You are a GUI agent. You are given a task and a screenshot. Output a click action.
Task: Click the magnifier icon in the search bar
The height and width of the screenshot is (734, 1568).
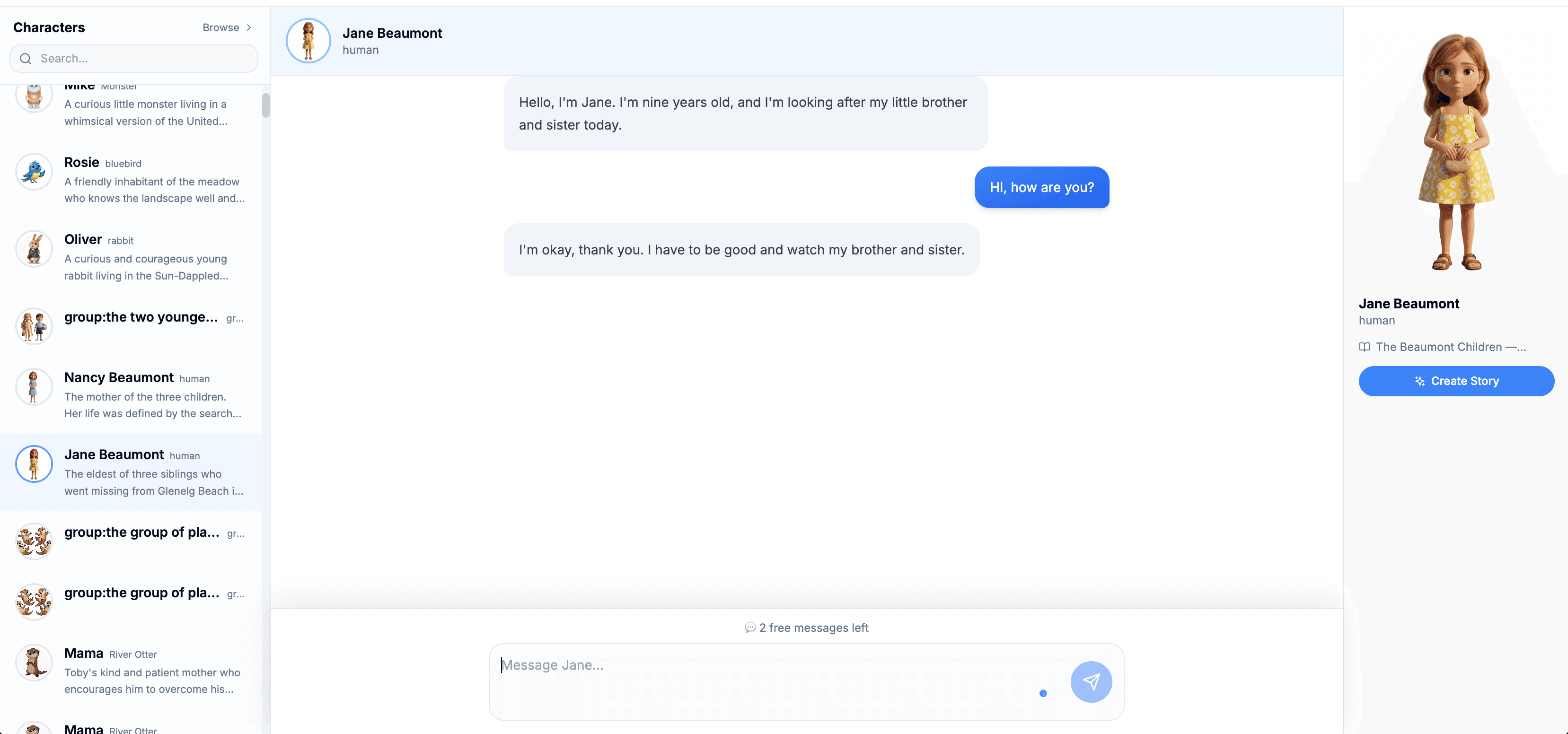tap(25, 59)
